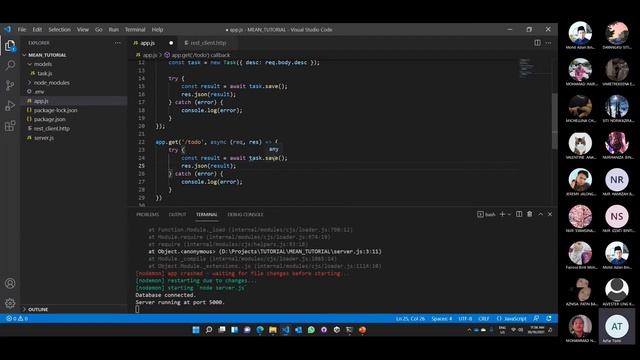Open the Selection menu

coord(60,30)
